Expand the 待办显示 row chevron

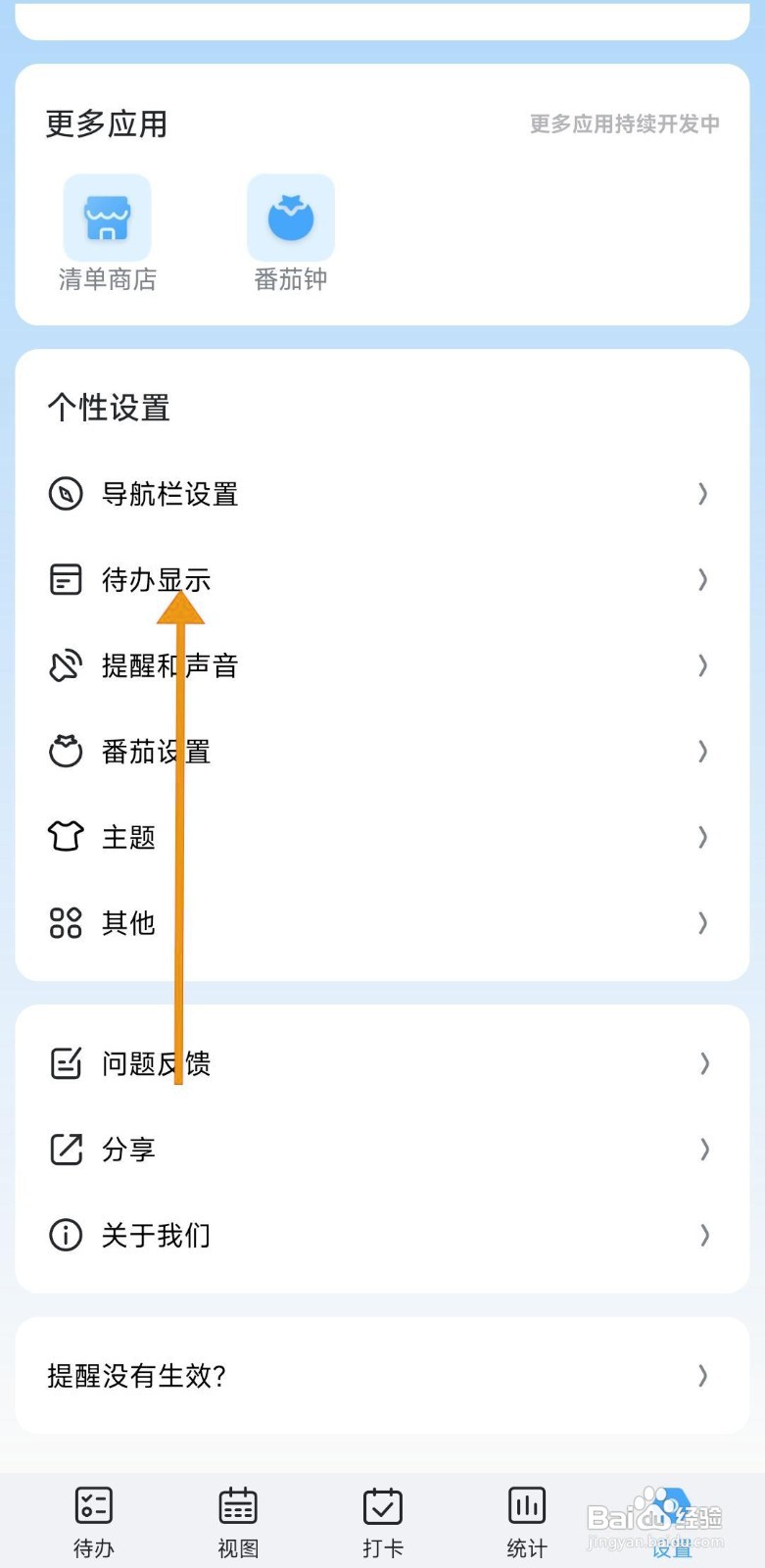[702, 580]
